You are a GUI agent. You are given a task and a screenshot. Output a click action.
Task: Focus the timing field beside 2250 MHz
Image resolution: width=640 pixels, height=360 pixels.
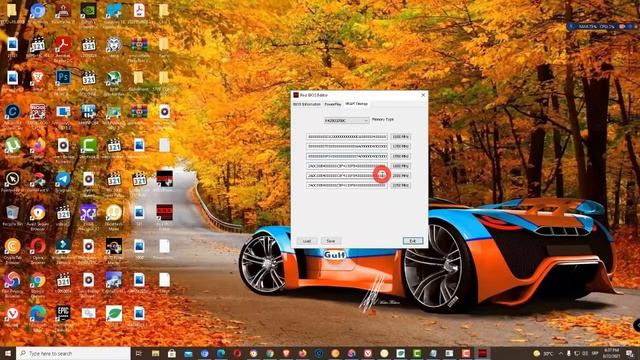click(347, 186)
